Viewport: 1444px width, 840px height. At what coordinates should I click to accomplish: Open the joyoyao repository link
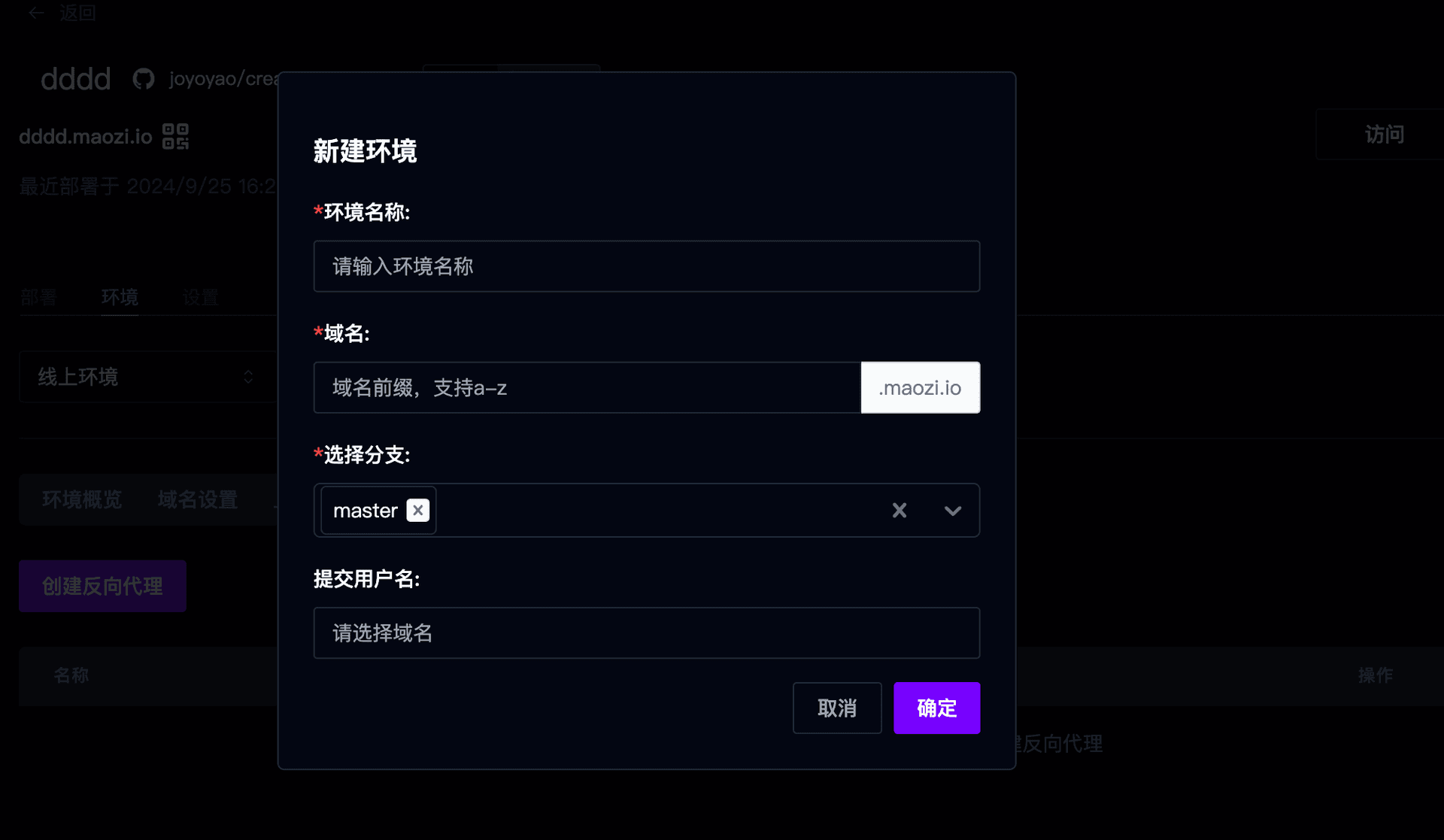point(223,79)
